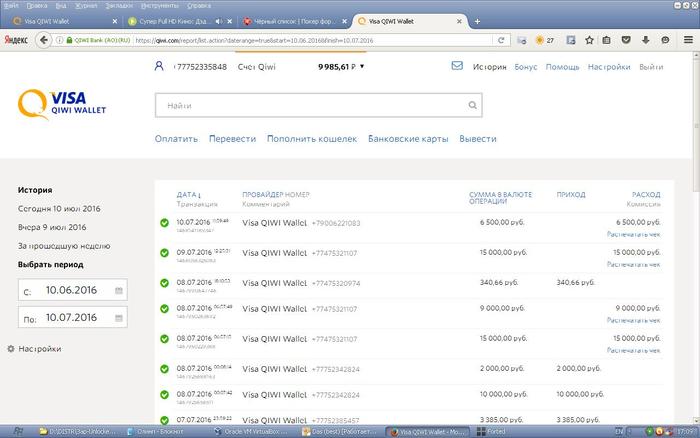The image size is (700, 438).
Task: Switch to Чёрный список tab
Action: point(295,21)
